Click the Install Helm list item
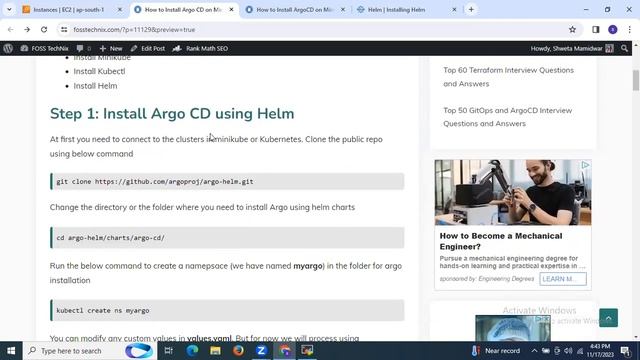 (x=95, y=86)
